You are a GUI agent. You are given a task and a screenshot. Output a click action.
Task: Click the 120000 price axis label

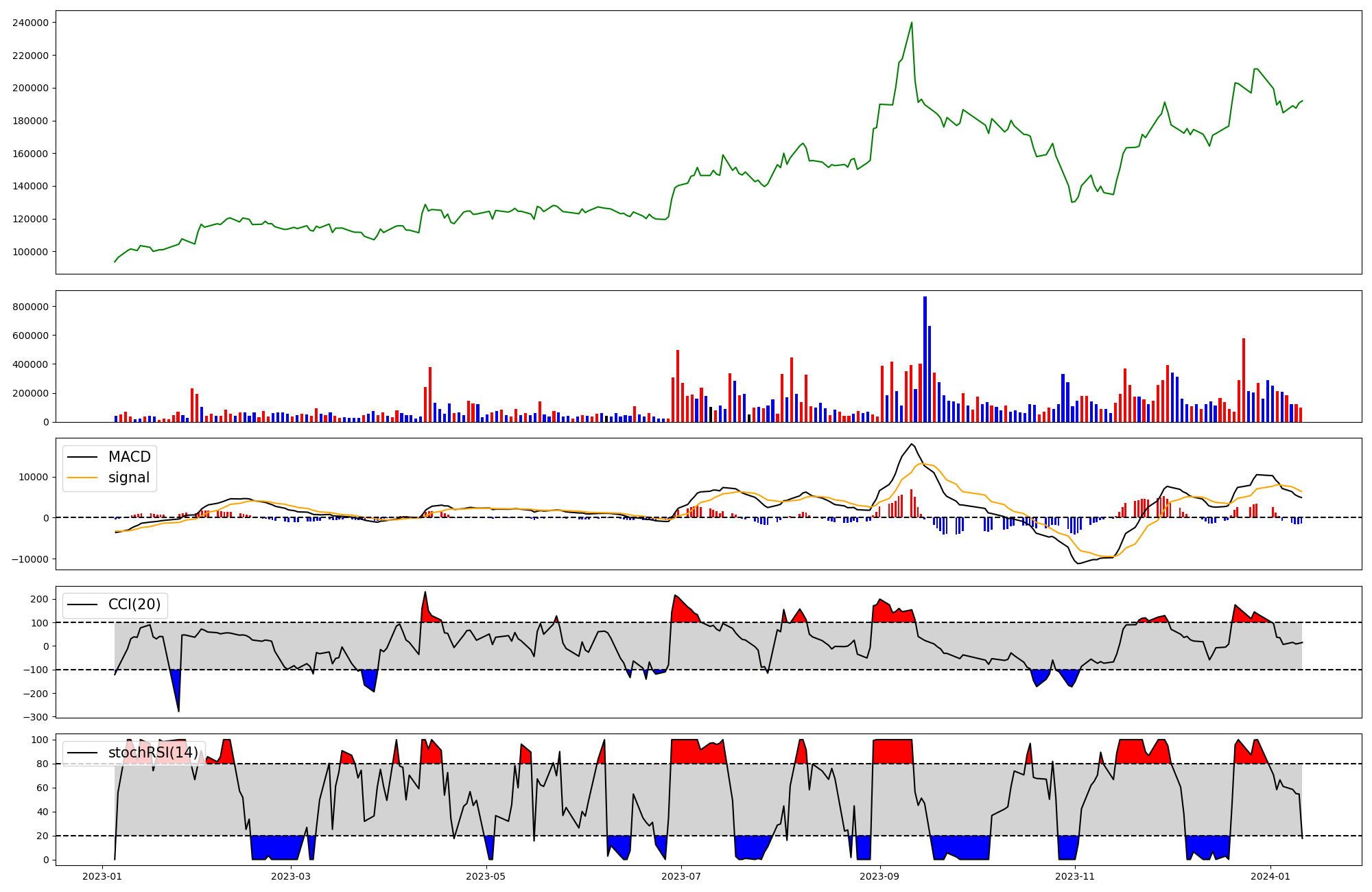point(31,219)
